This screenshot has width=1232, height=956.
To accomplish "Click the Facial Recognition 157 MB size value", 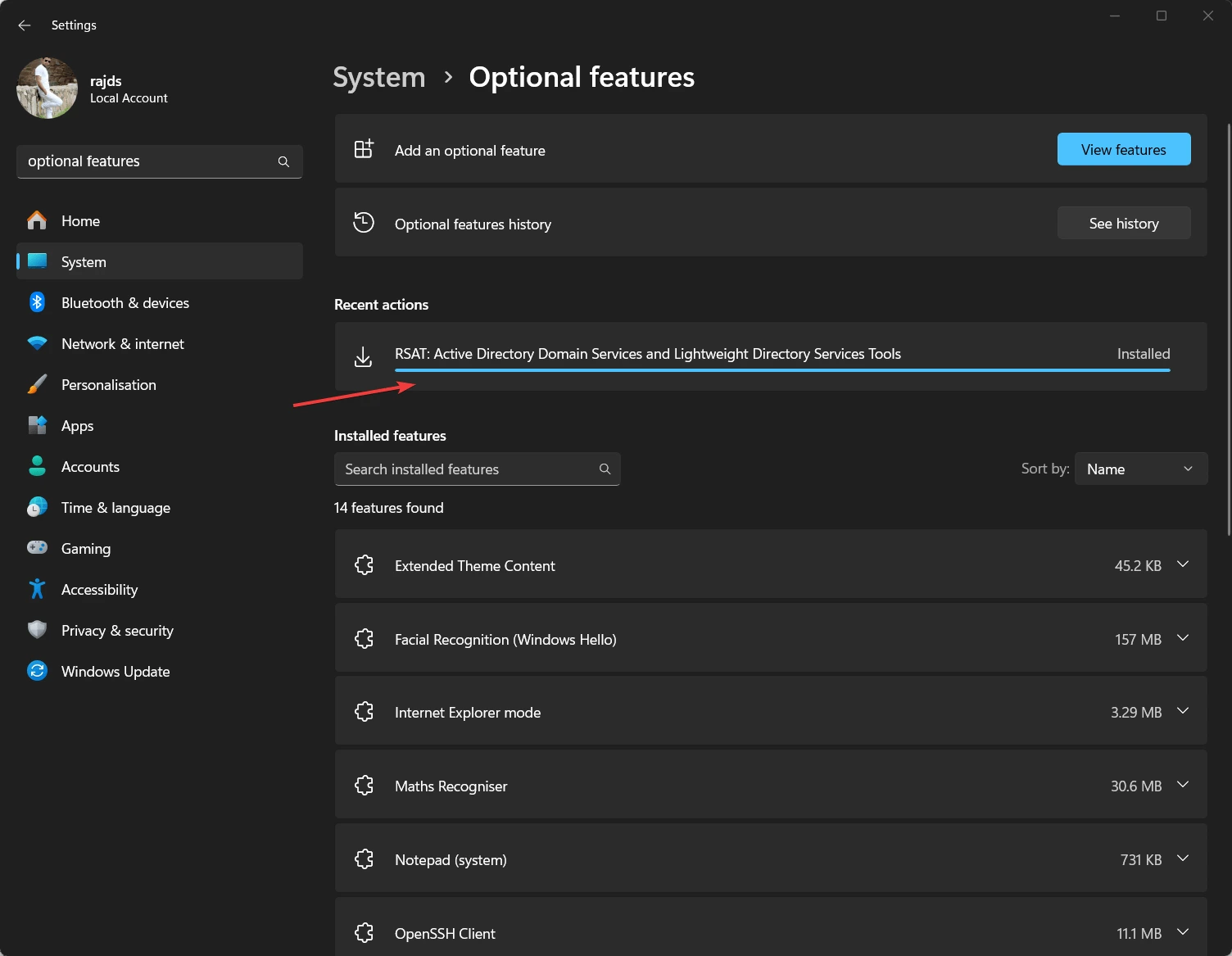I will pyautogui.click(x=1138, y=639).
